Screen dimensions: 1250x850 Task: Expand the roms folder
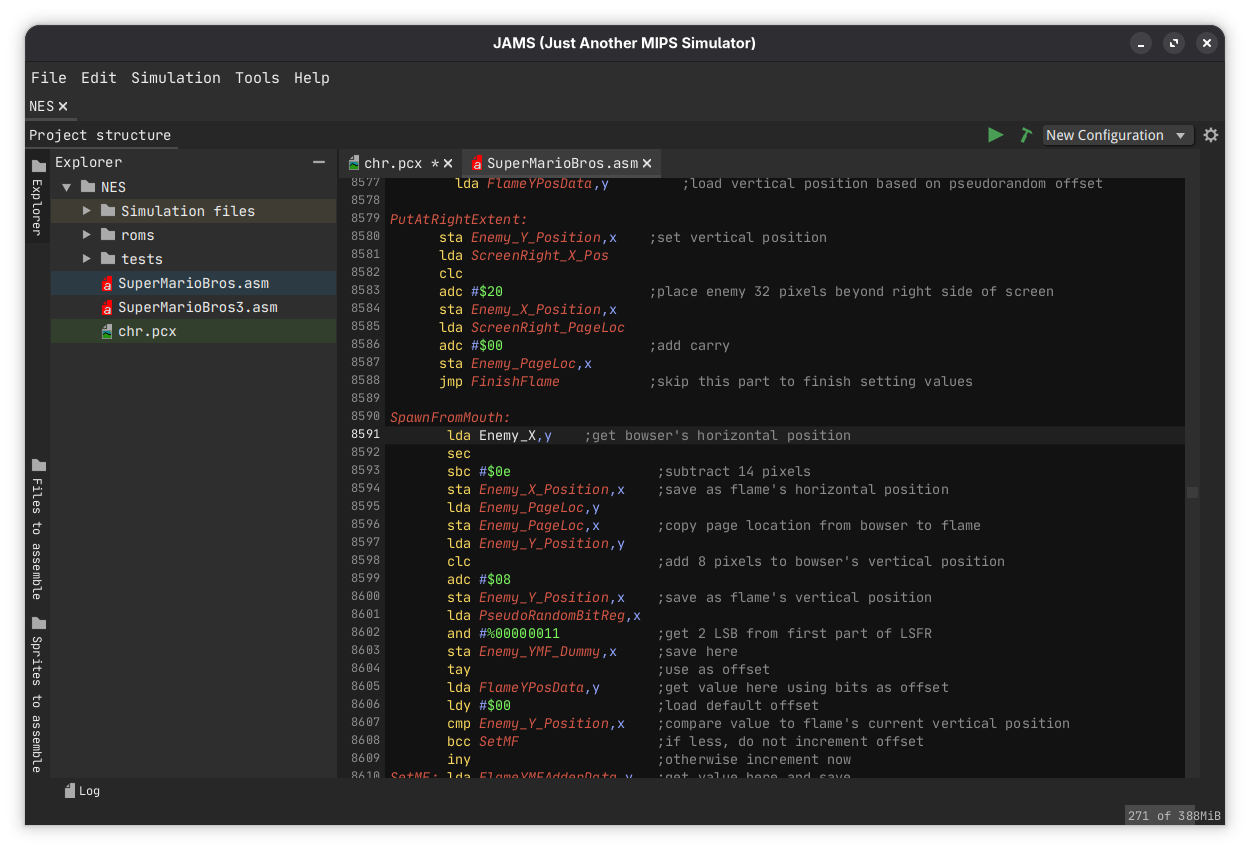[x=87, y=234]
